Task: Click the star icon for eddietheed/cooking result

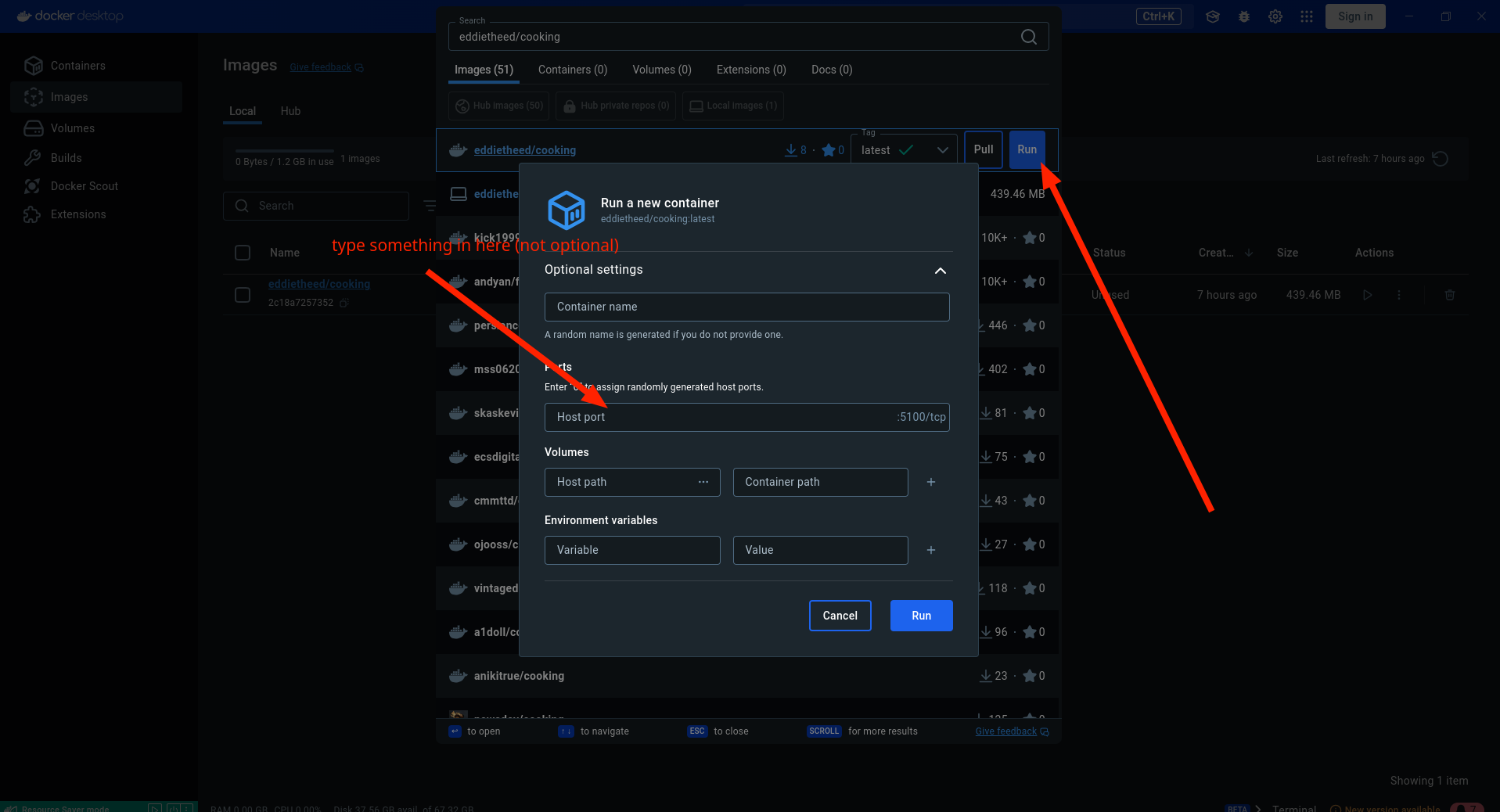Action: (x=829, y=150)
